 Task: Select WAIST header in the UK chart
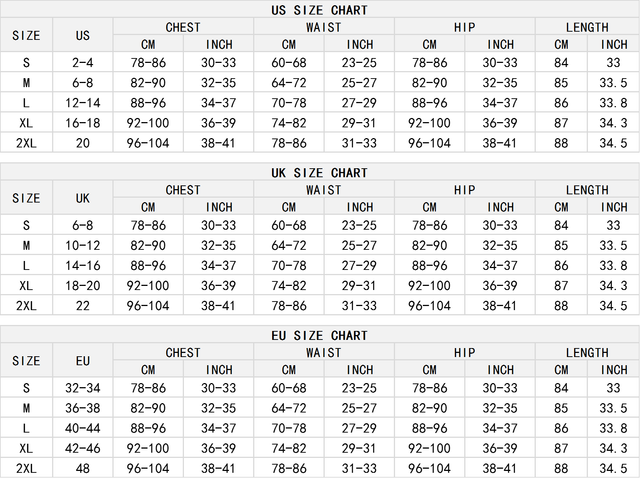point(323,190)
